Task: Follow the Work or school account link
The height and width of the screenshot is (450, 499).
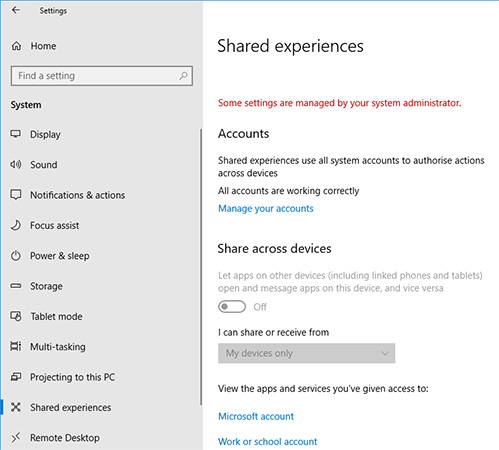Action: coord(267,442)
